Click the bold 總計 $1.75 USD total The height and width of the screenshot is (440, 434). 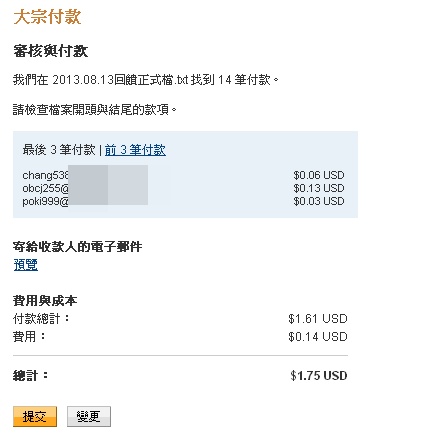[319, 376]
